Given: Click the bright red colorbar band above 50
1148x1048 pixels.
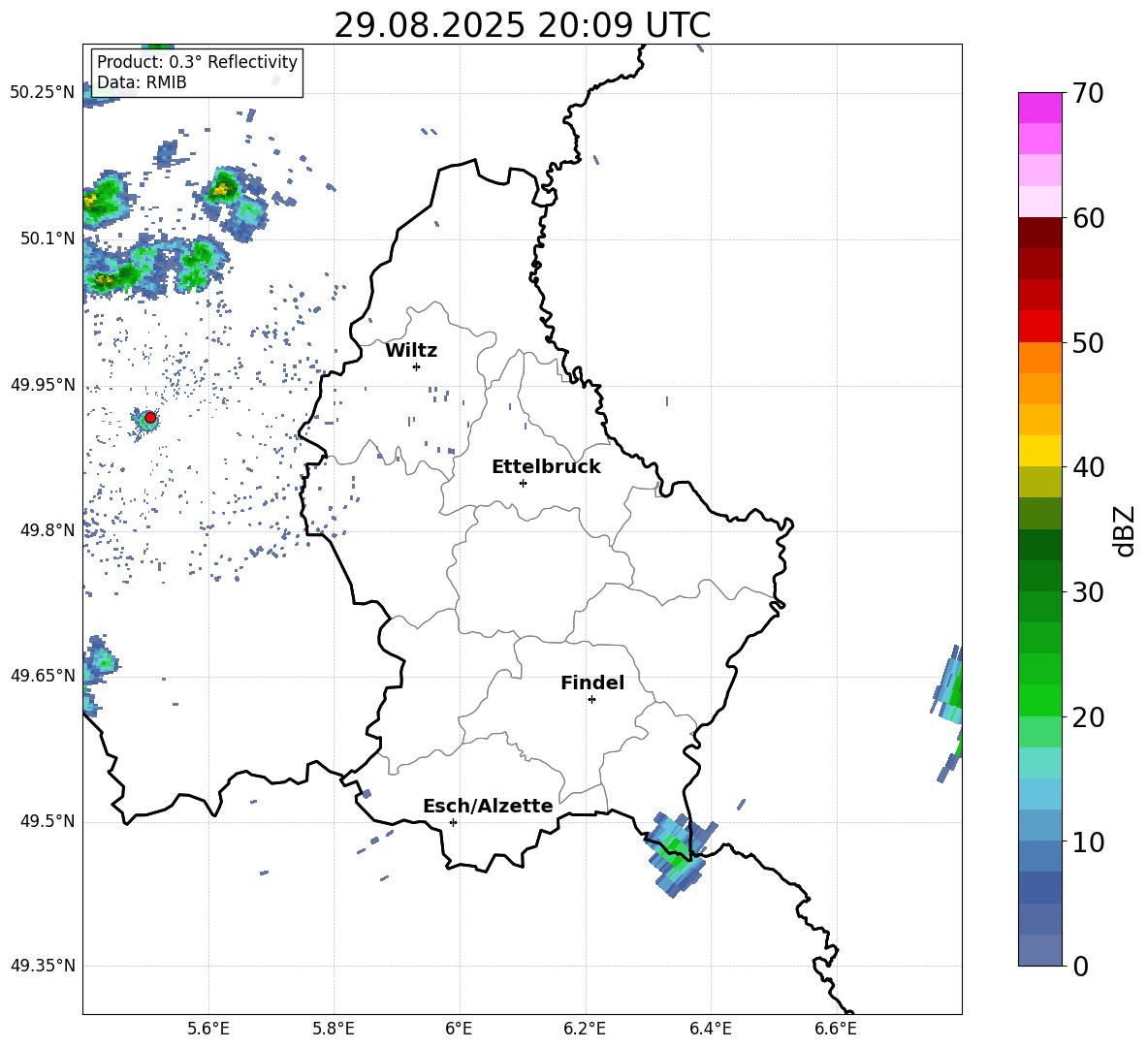Looking at the screenshot, I should click(1039, 327).
